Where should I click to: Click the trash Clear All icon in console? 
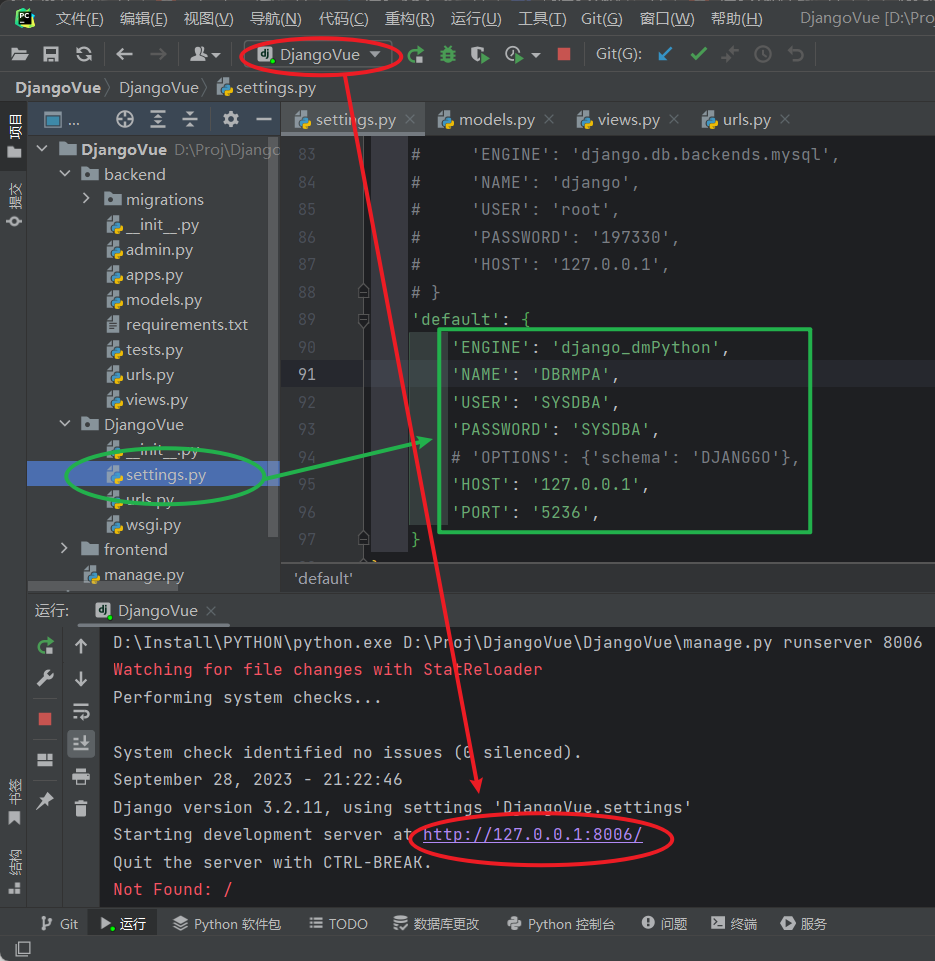pos(81,808)
